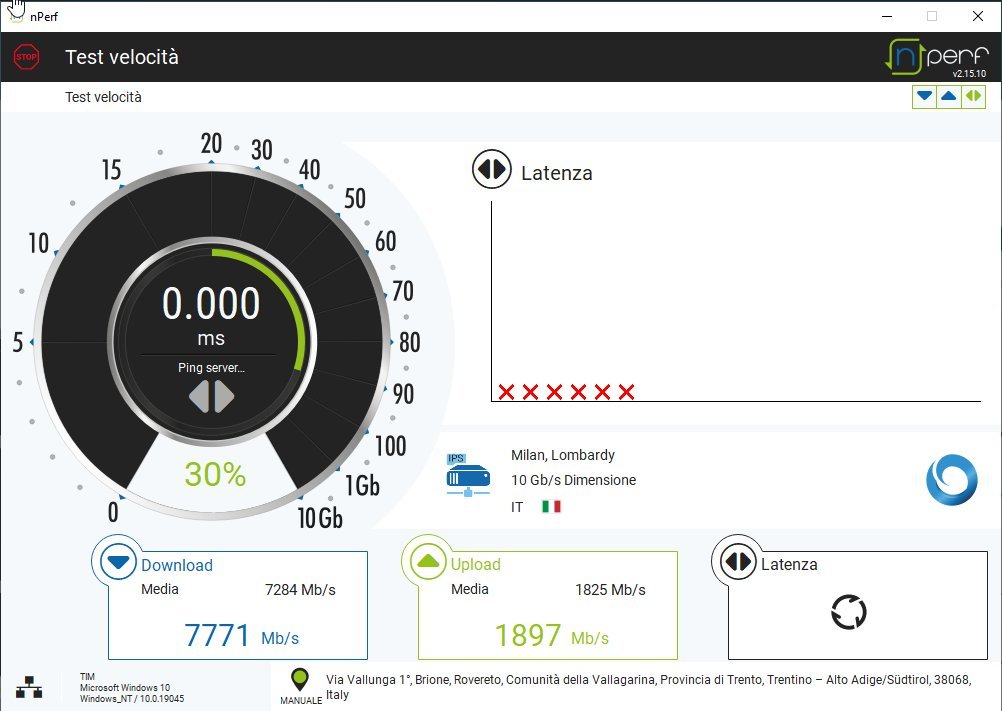Click the 30% progress indicator on gauge
Viewport: 1002px width, 711px height.
click(x=214, y=474)
